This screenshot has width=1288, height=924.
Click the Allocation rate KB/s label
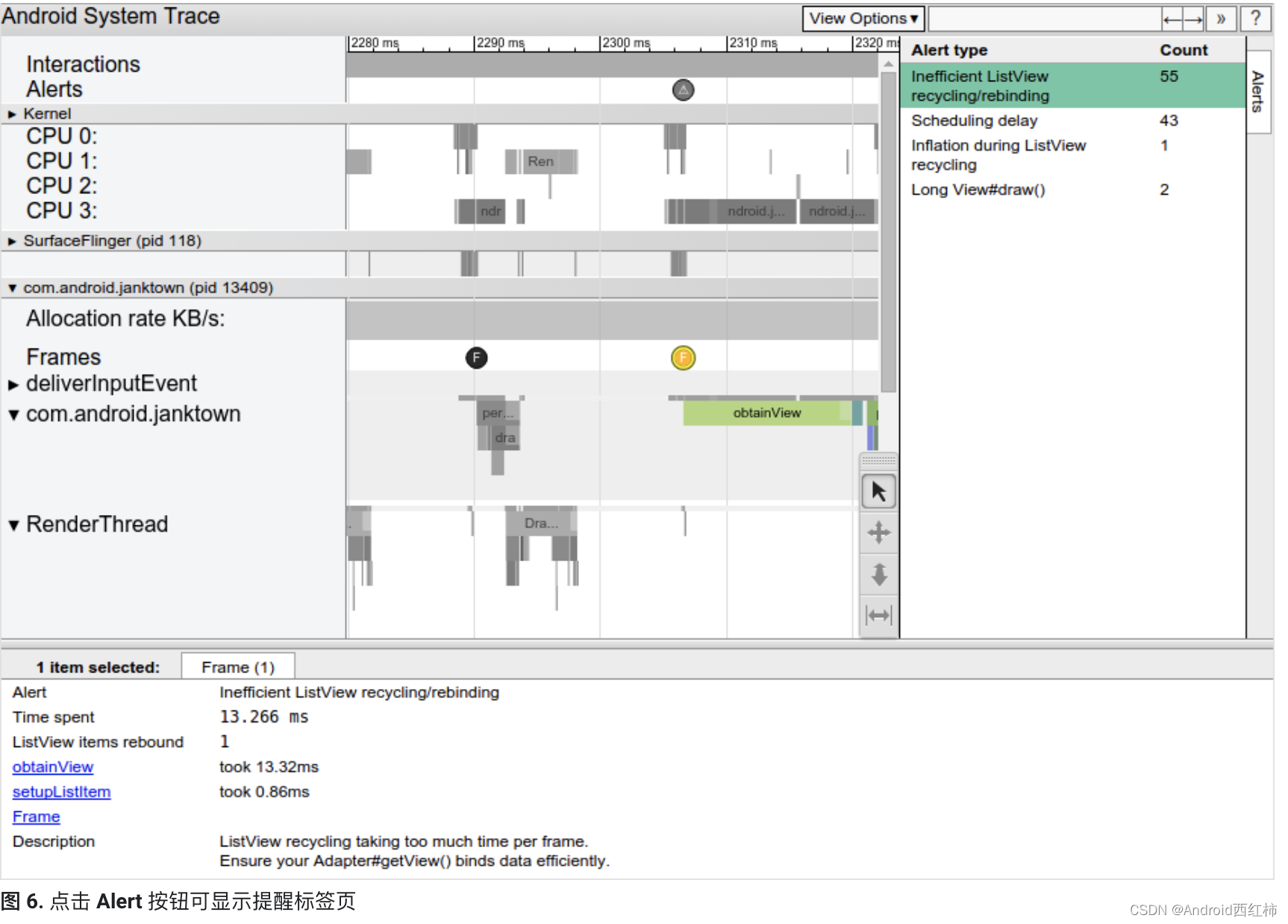pyautogui.click(x=125, y=319)
